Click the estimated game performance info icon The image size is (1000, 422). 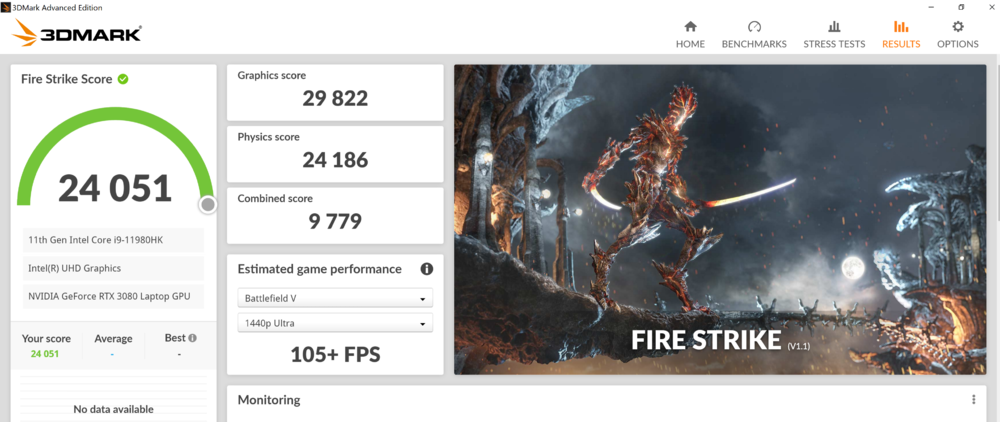pyautogui.click(x=427, y=269)
